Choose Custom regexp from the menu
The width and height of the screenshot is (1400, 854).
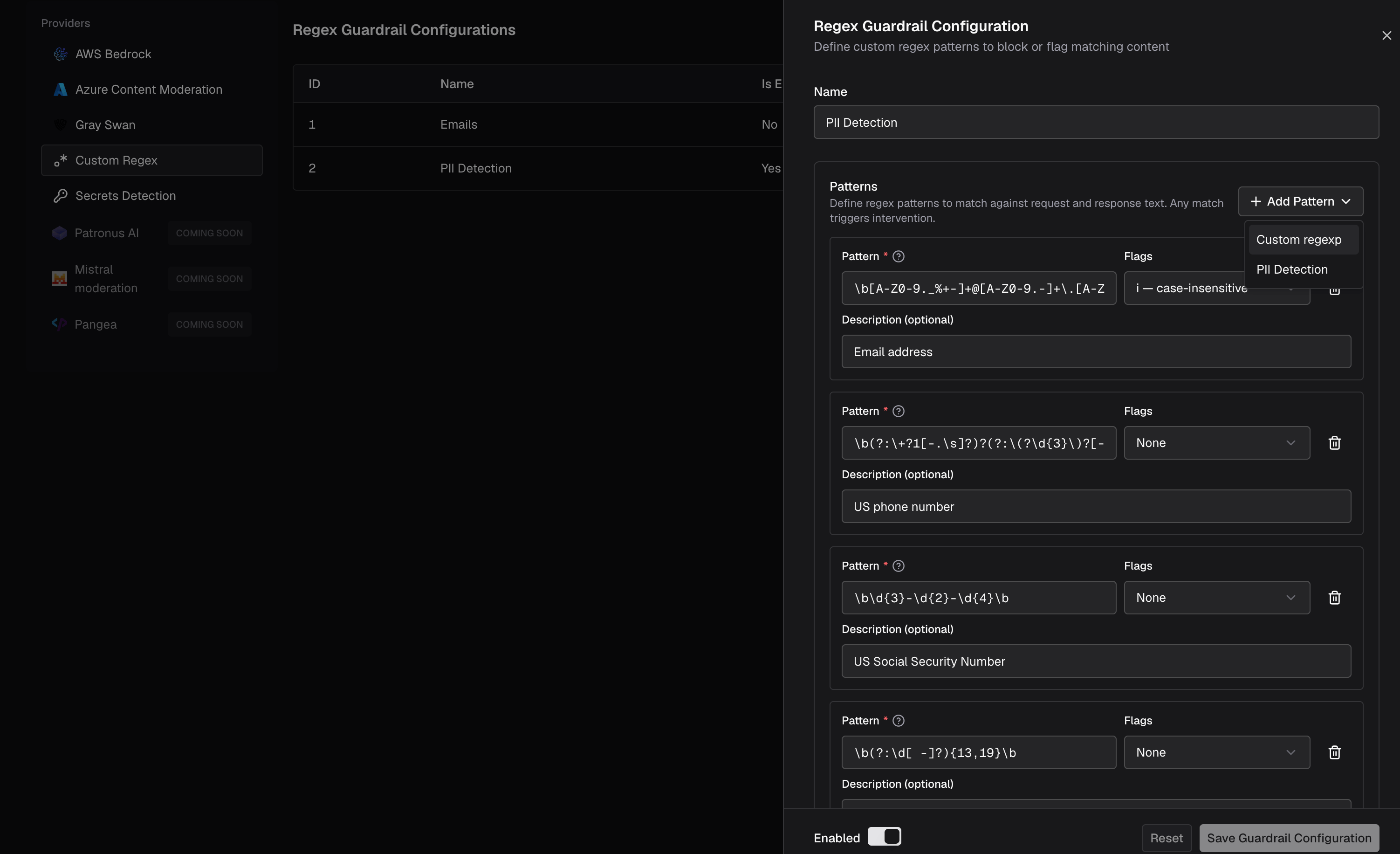(x=1304, y=239)
